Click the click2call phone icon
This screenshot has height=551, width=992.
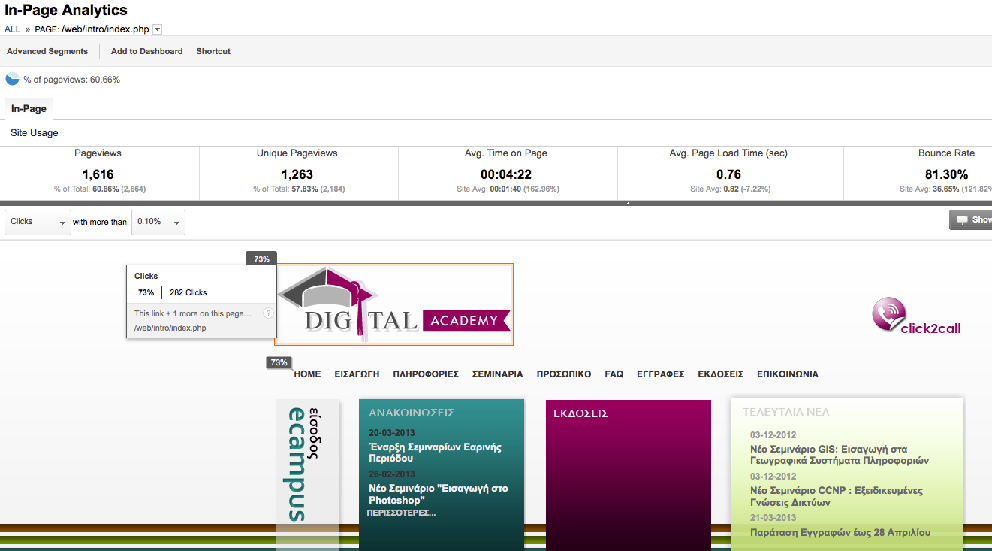(889, 314)
